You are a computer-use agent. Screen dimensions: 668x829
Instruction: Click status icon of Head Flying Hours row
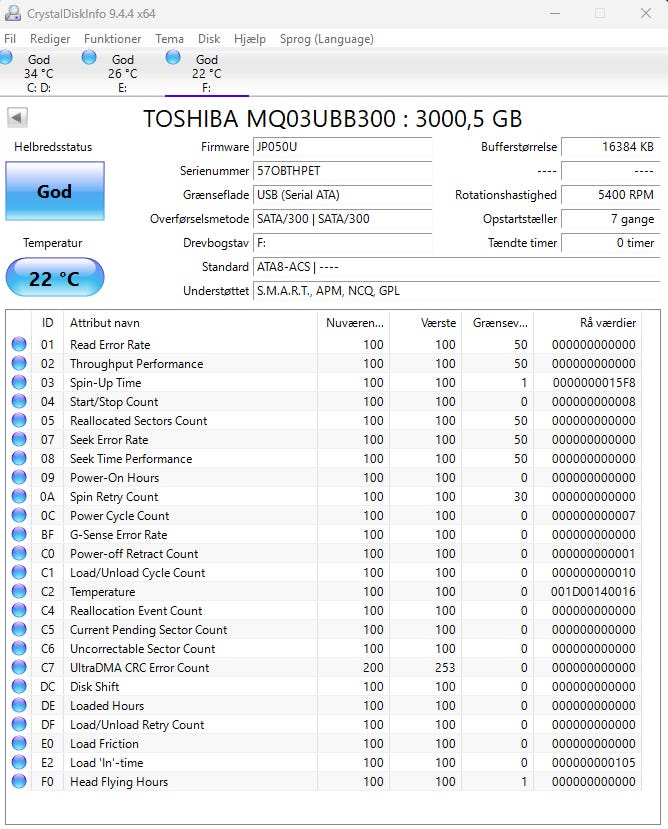[19, 781]
